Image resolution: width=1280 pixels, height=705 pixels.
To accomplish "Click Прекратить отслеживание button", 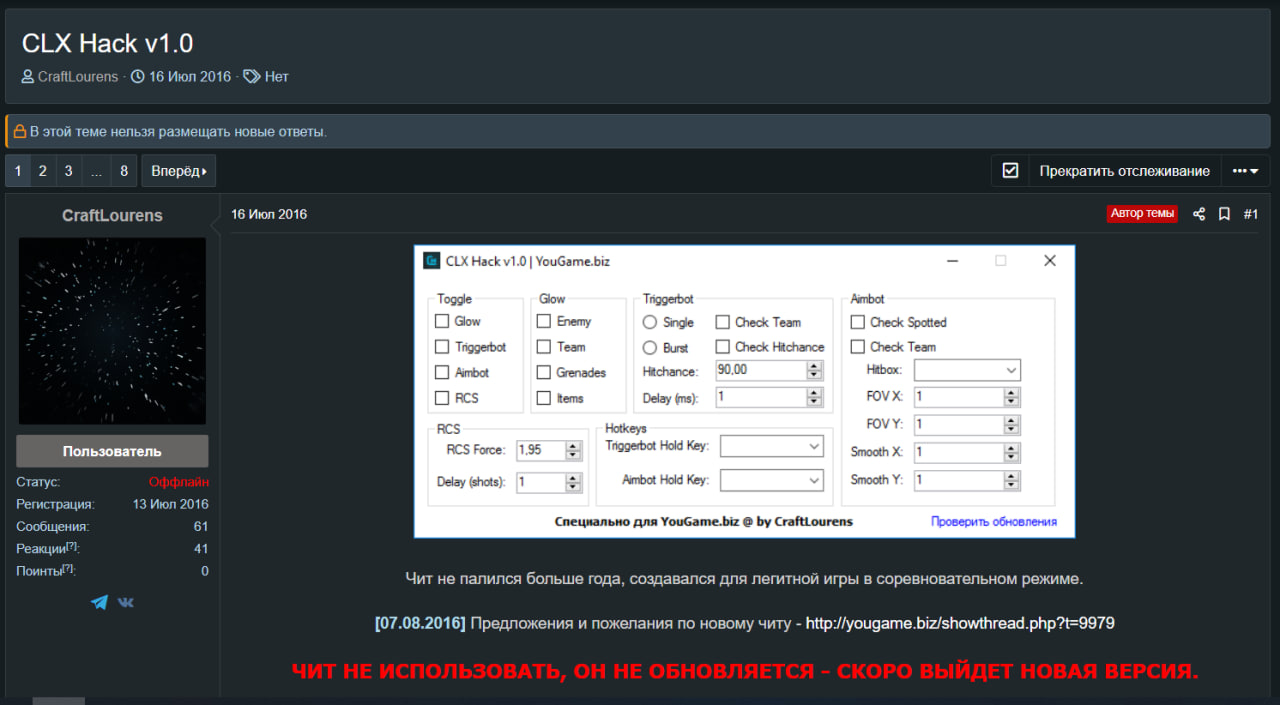I will 1124,171.
